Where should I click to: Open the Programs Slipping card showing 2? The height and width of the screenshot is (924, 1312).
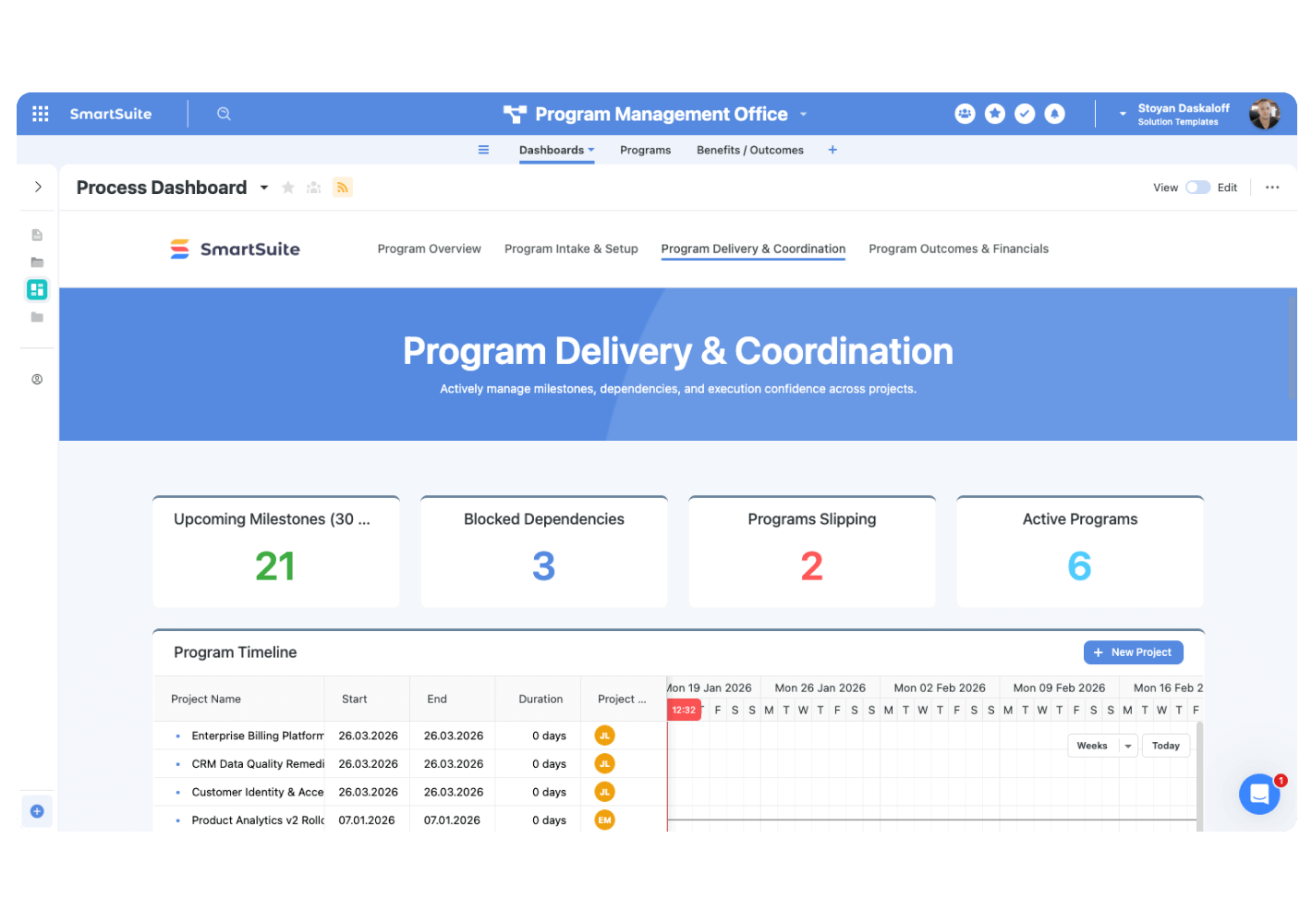[812, 552]
